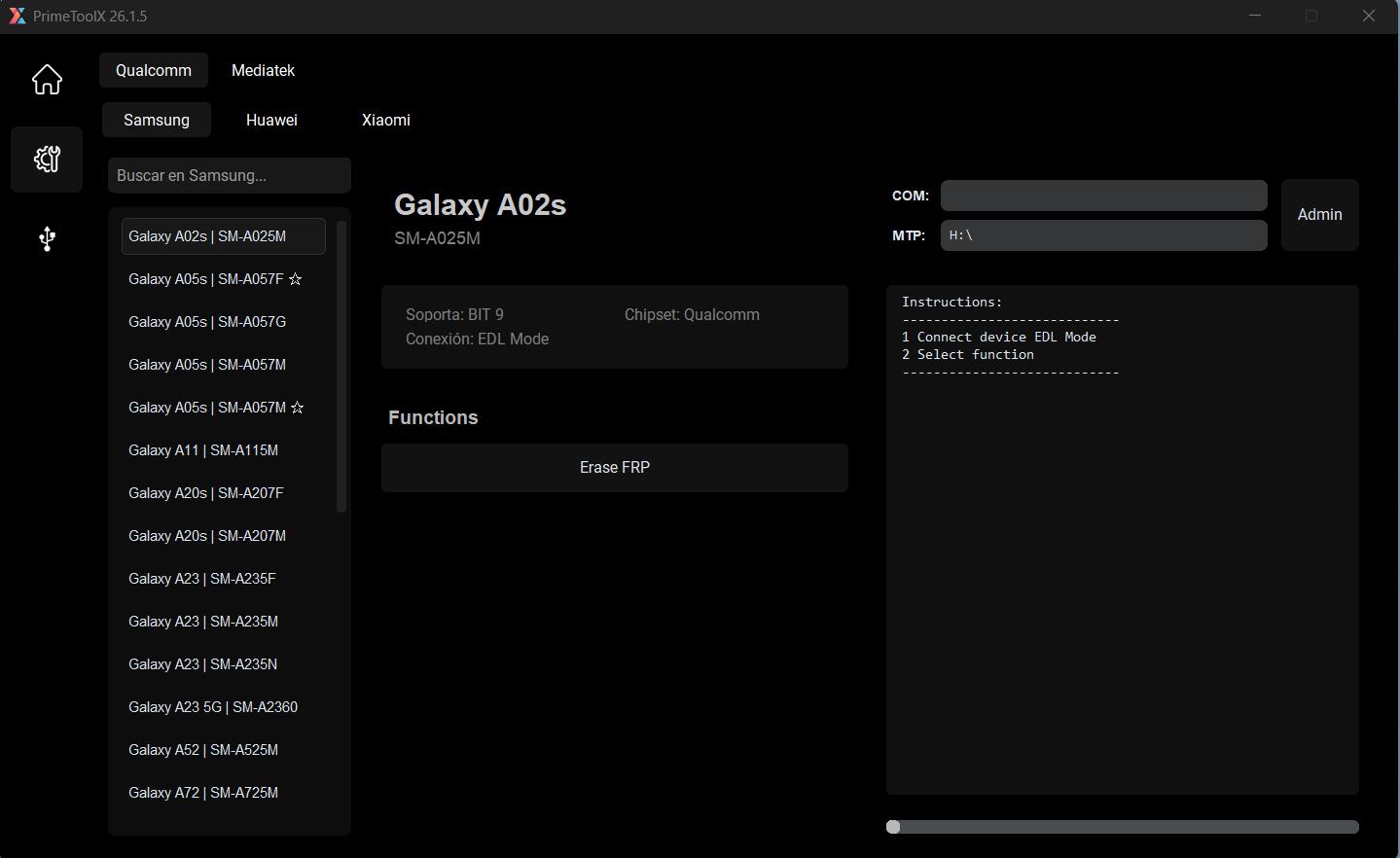Screen dimensions: 1400x858
Task: Select starred Galaxy A05s SM-A057M entry
Action: [x=216, y=408]
